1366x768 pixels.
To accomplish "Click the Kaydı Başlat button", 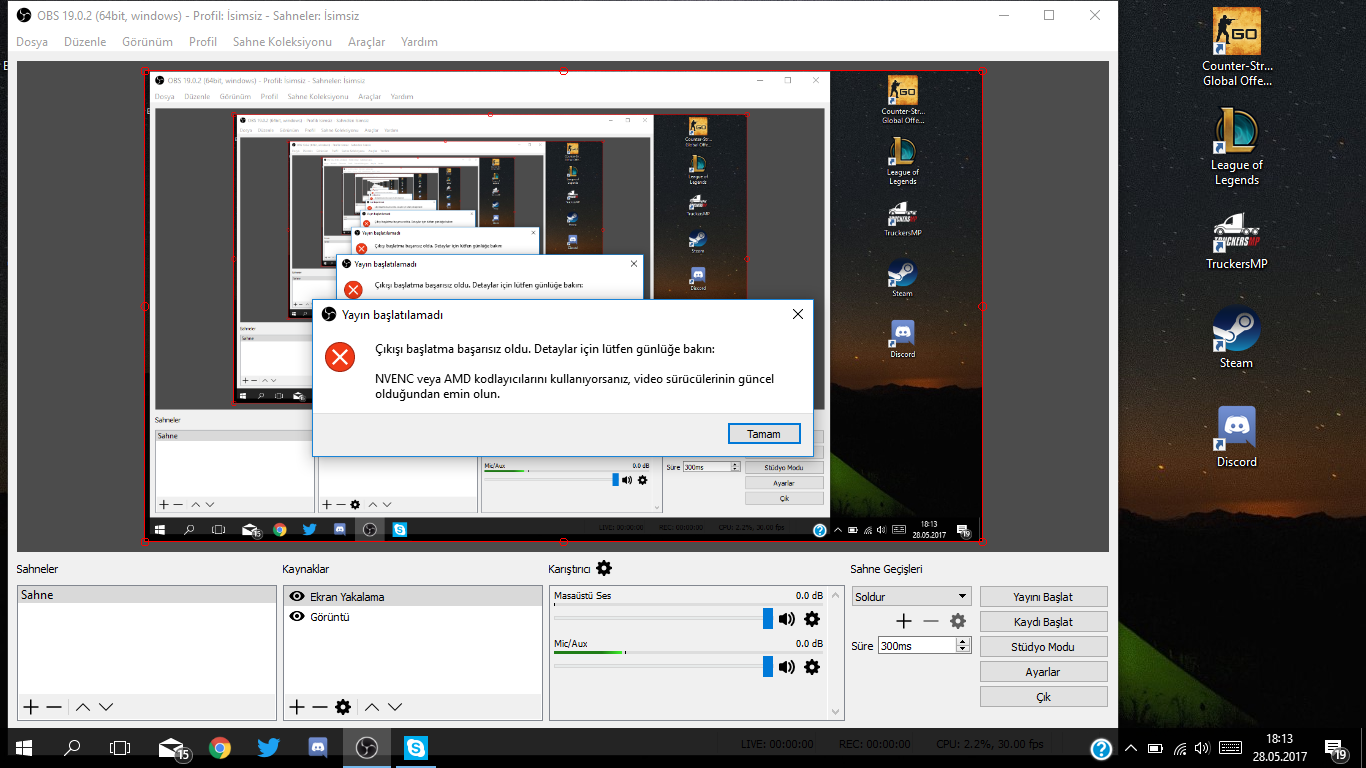I will [1043, 622].
